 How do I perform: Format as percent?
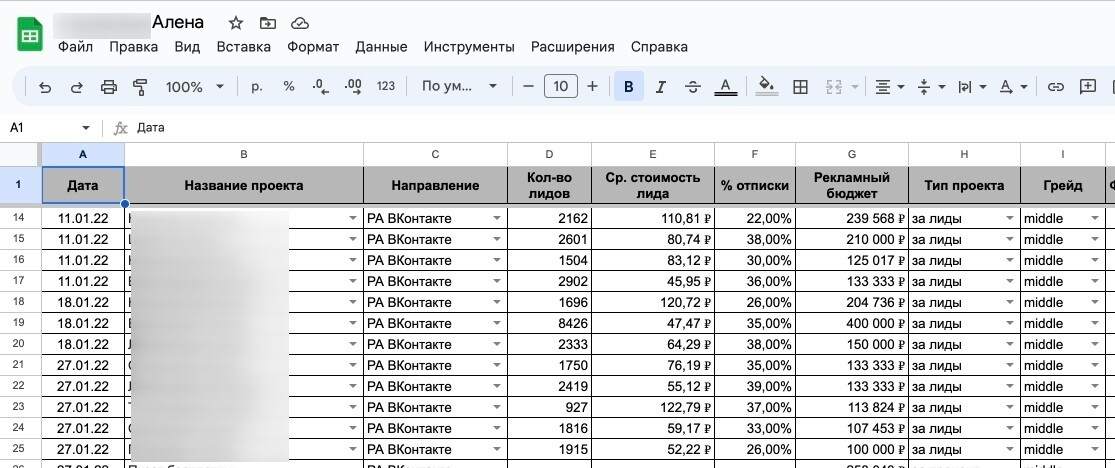click(289, 87)
